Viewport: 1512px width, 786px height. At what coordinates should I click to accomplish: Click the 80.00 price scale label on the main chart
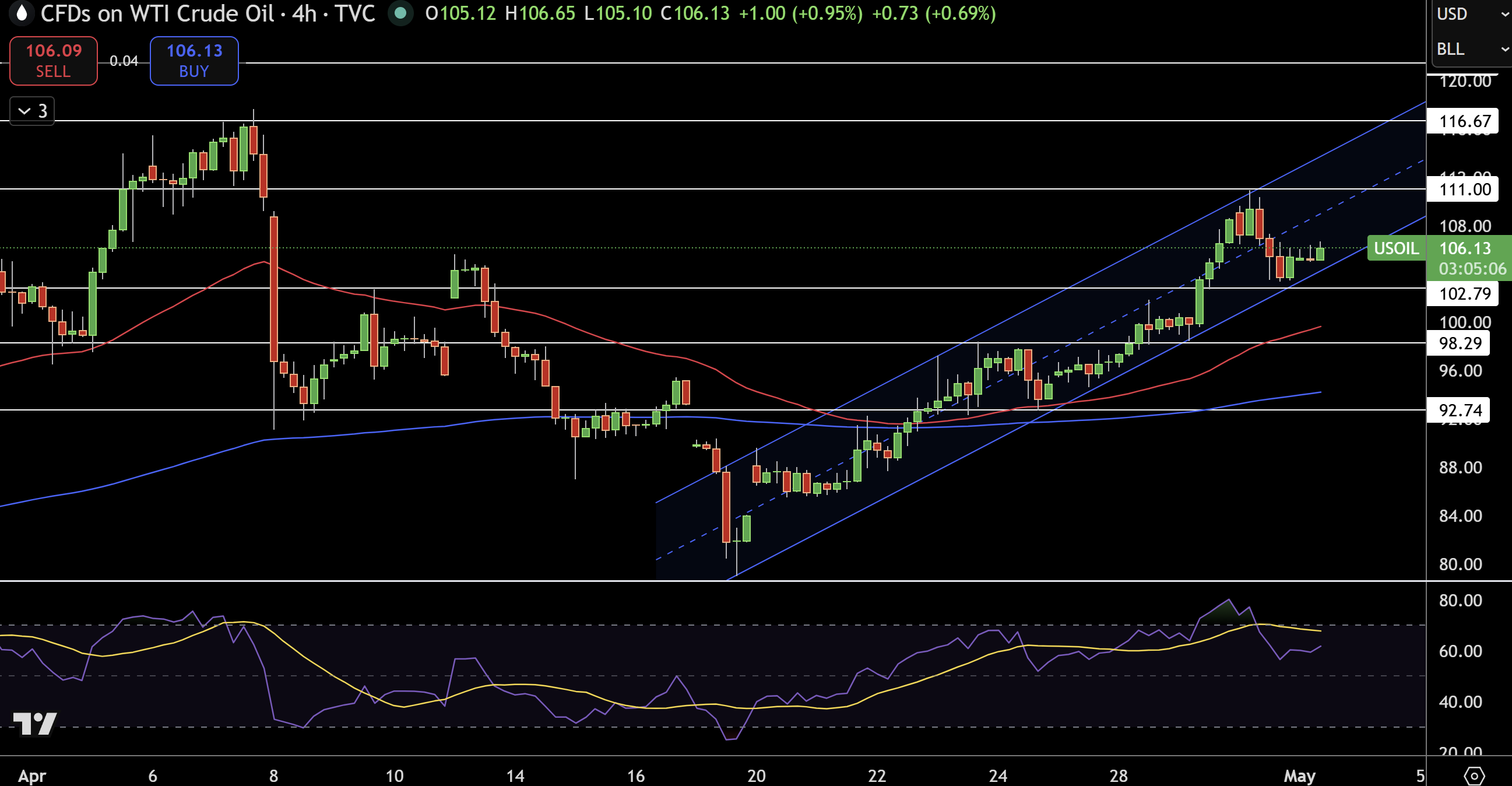click(1460, 564)
